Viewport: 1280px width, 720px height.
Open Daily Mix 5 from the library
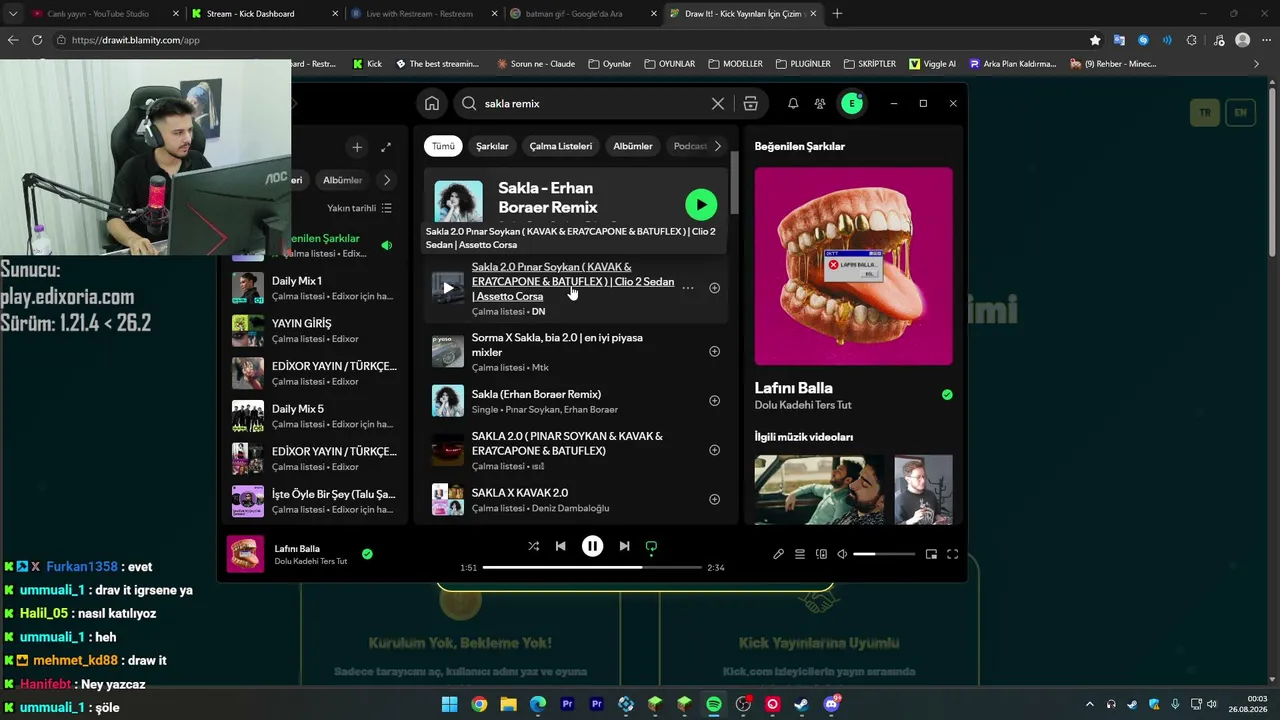[315, 416]
